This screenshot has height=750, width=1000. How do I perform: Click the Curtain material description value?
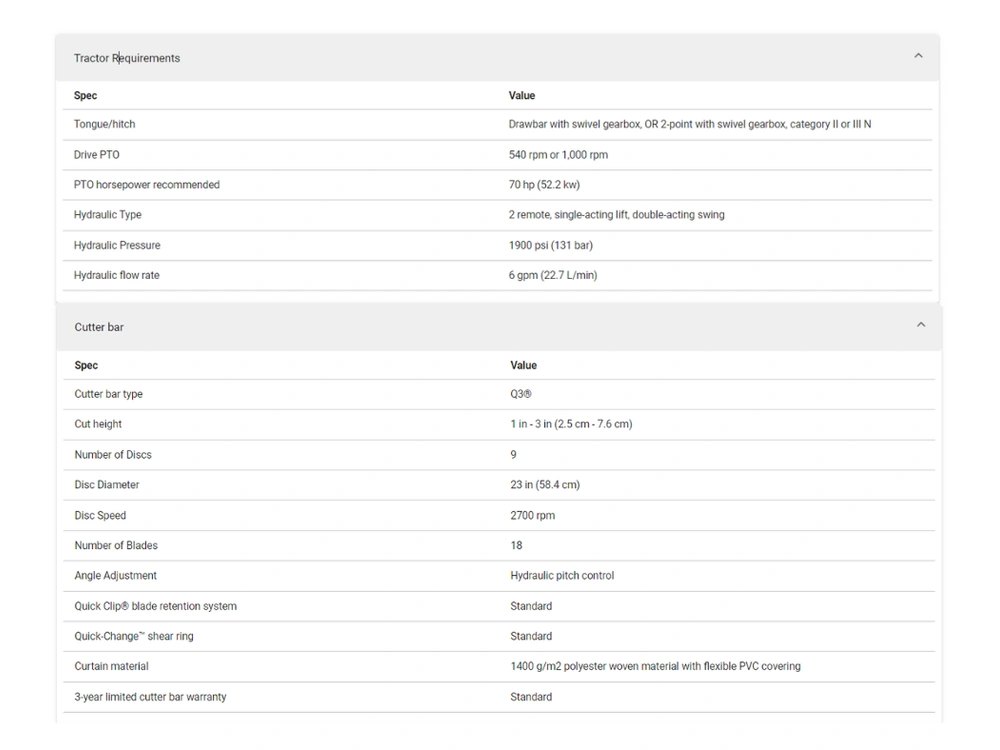tap(655, 666)
